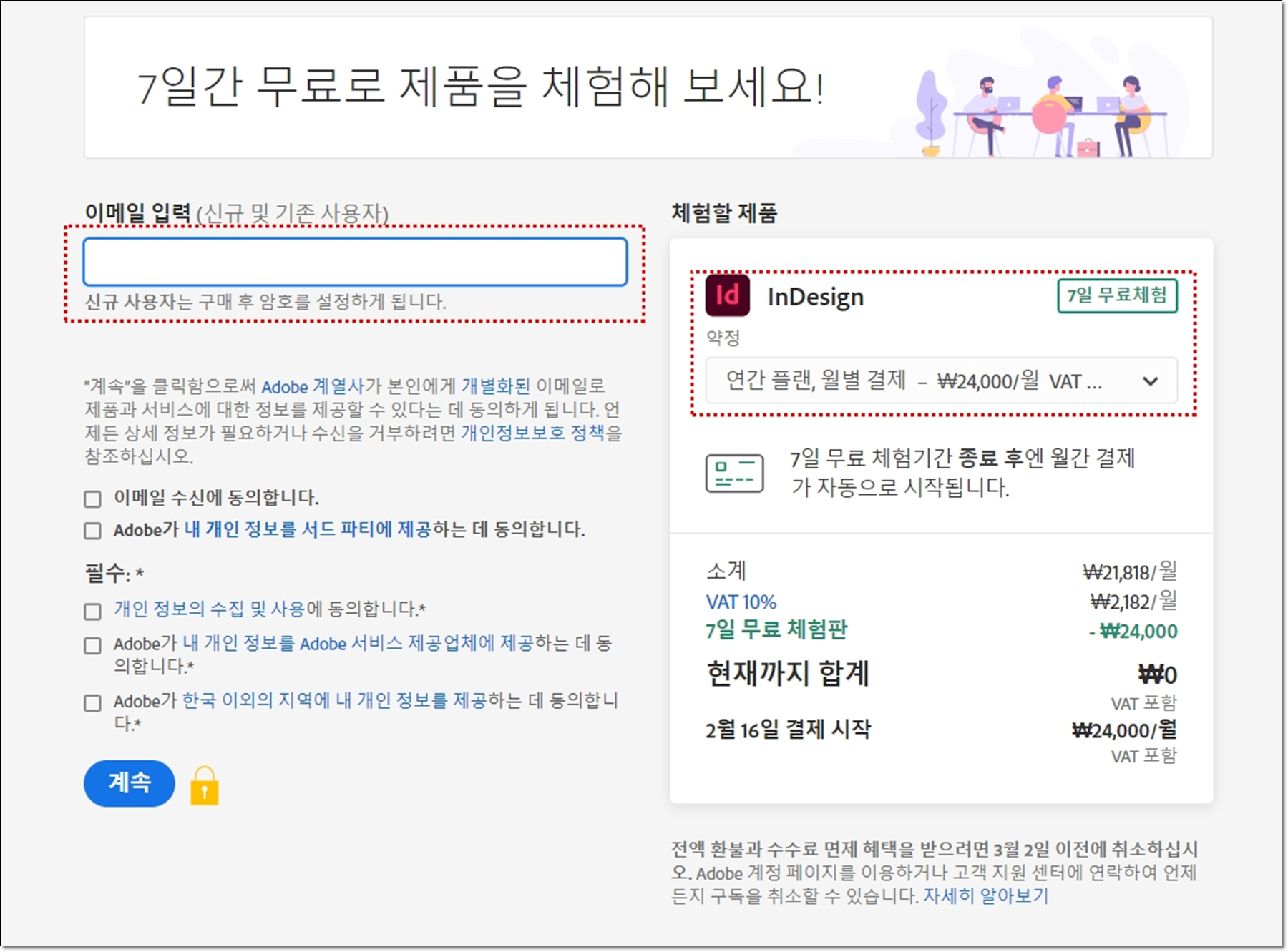Click the 이메일 입력 heading
Image resolution: width=1288 pixels, height=952 pixels.
(x=137, y=212)
